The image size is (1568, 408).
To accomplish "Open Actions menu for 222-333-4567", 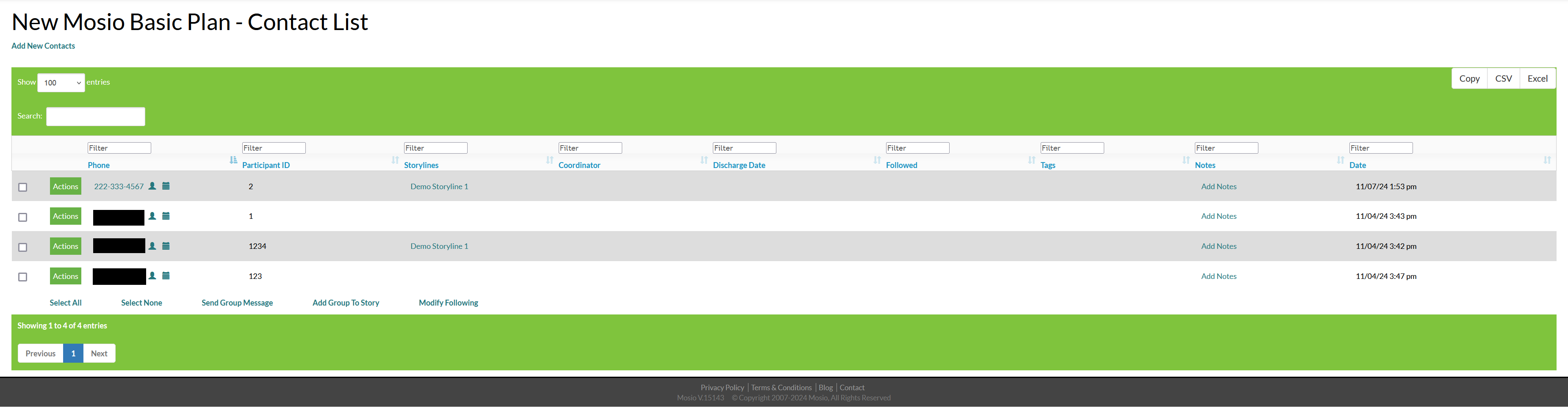I will pyautogui.click(x=66, y=187).
